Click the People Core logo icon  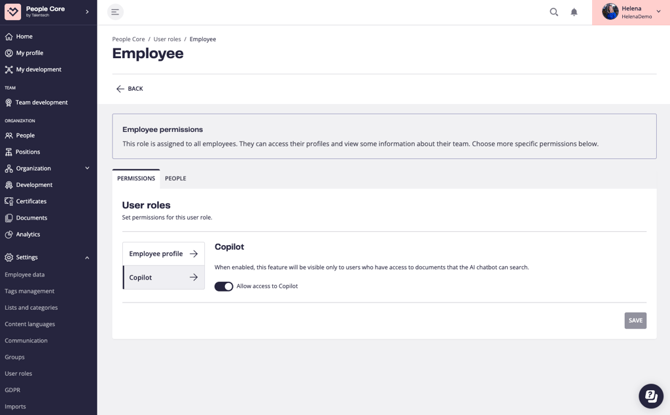(12, 12)
